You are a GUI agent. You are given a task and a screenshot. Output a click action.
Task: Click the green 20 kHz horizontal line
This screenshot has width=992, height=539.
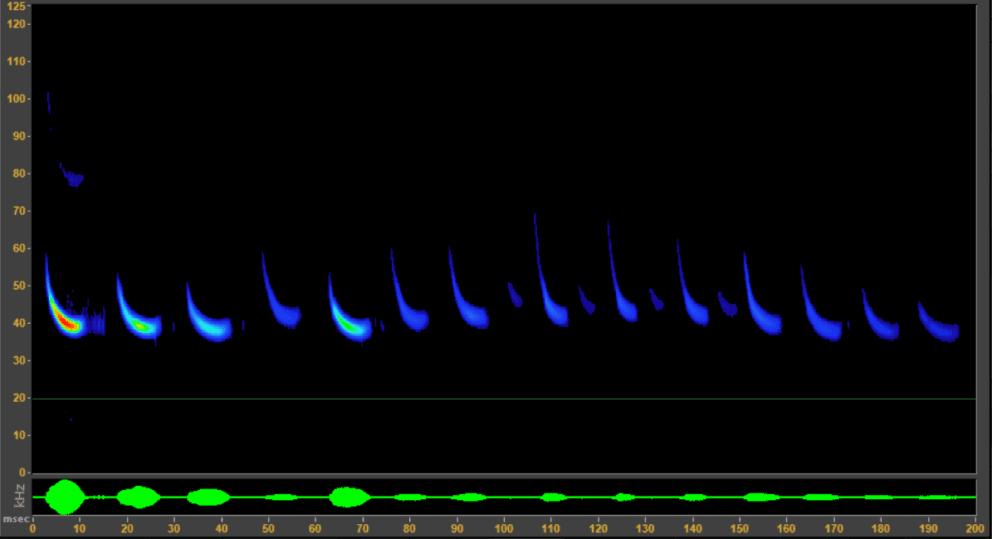(x=500, y=399)
